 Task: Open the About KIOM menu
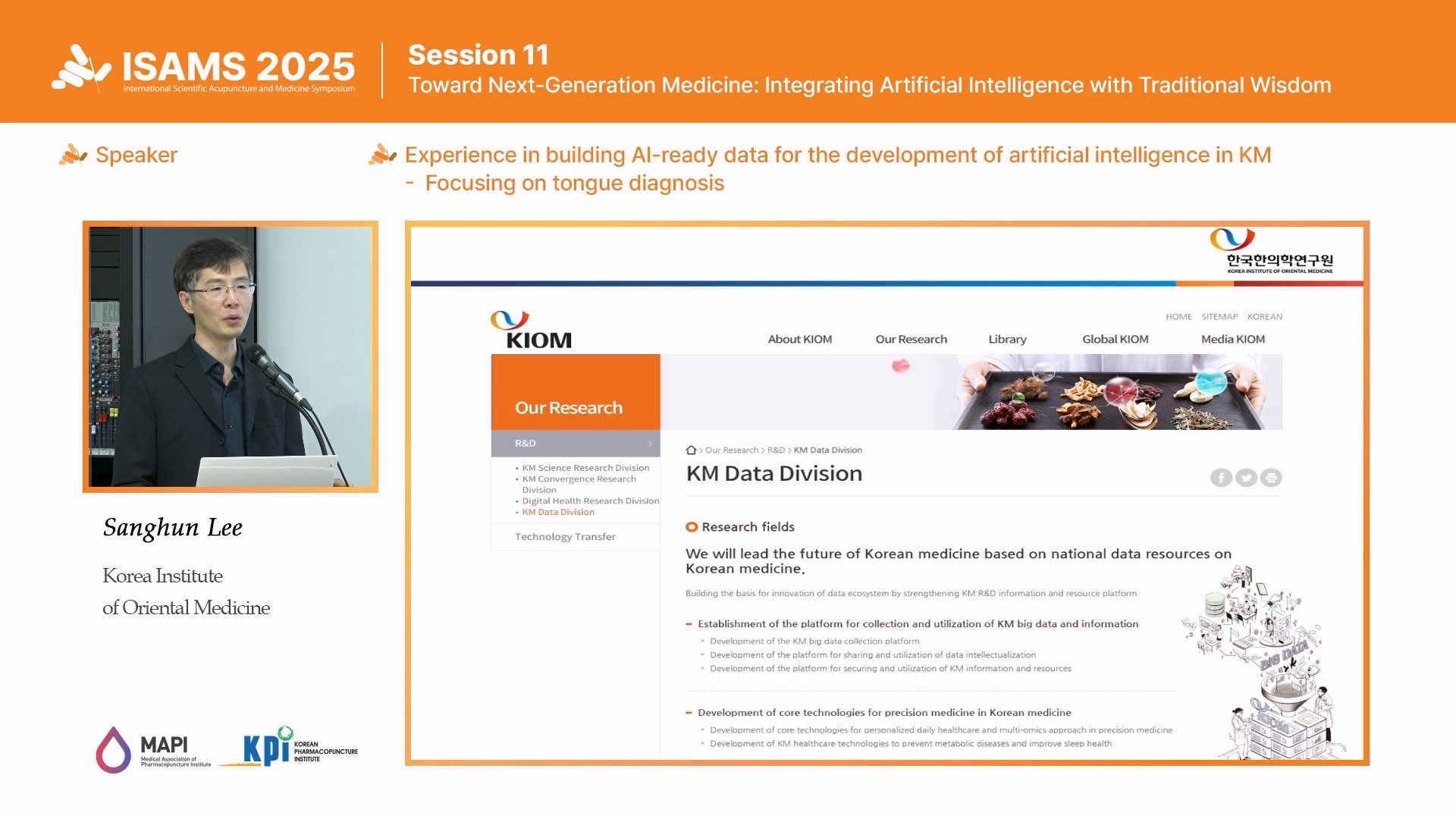coord(799,339)
